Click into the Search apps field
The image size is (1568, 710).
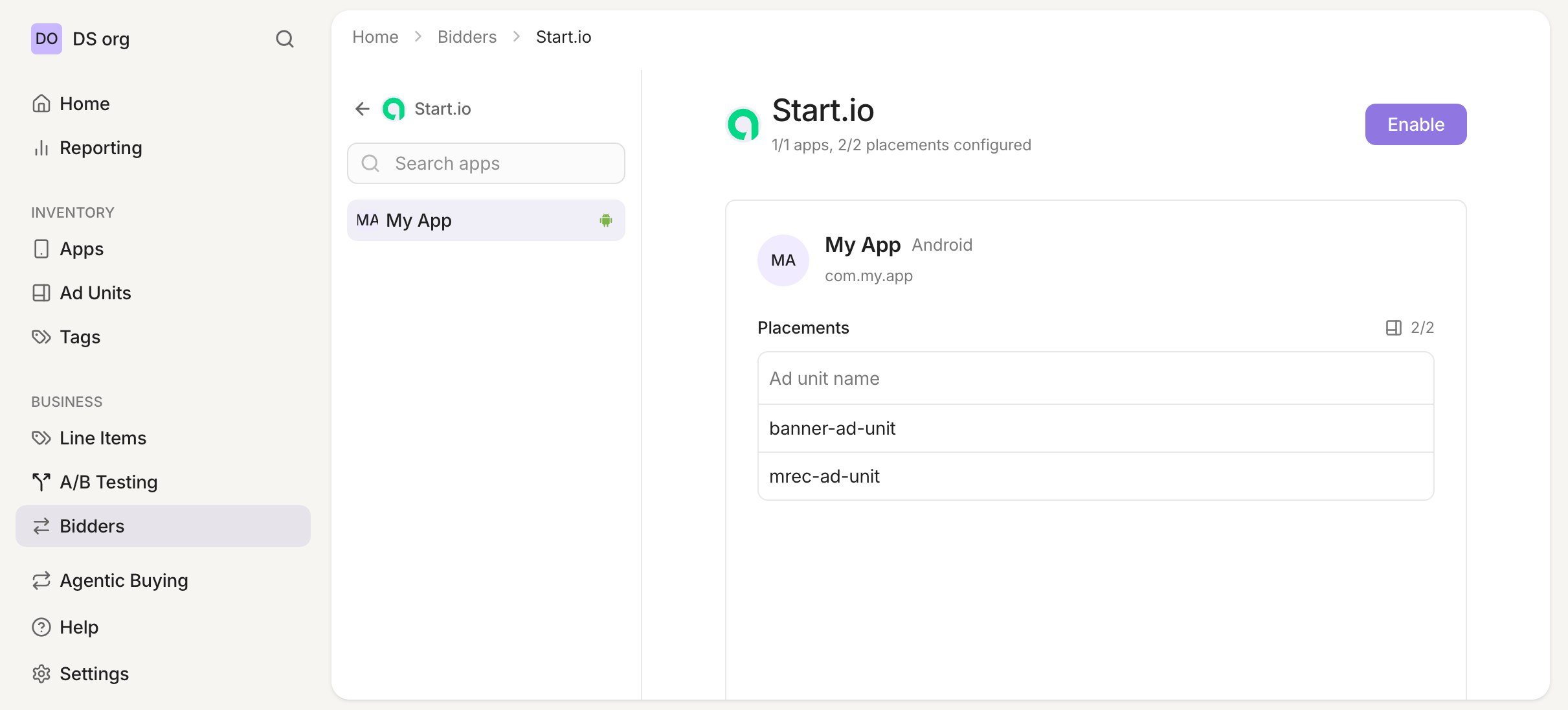coord(486,163)
